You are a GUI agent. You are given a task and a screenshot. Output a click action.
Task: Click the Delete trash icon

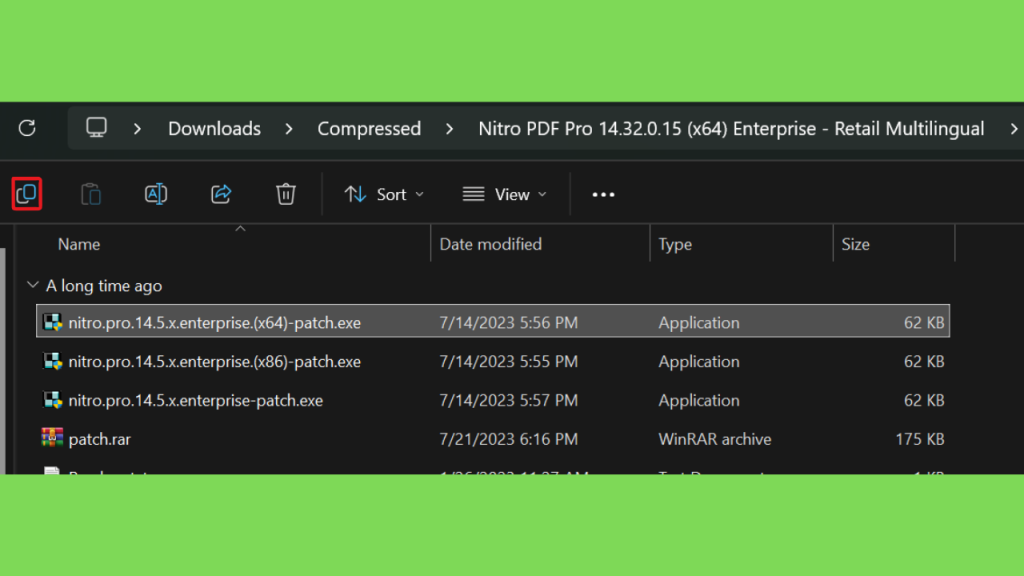click(285, 194)
